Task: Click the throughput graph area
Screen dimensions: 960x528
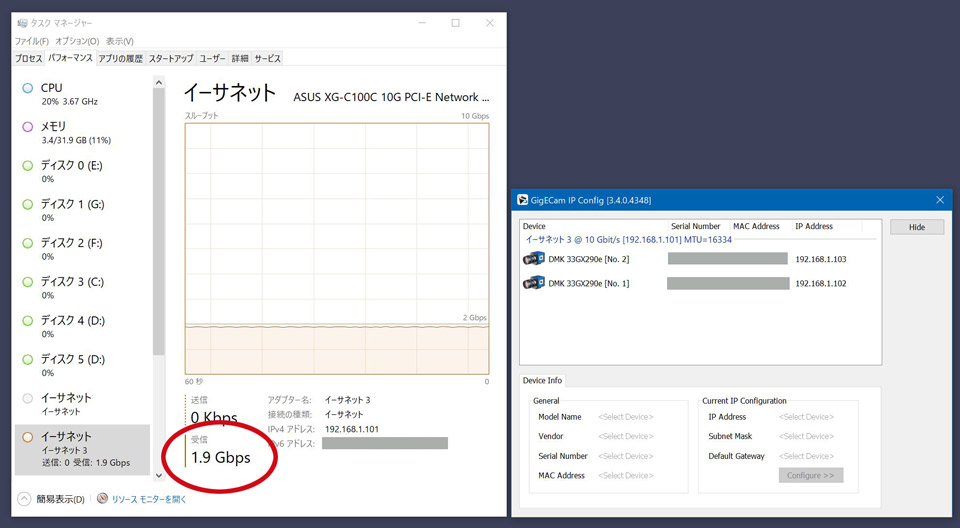Action: (x=337, y=249)
